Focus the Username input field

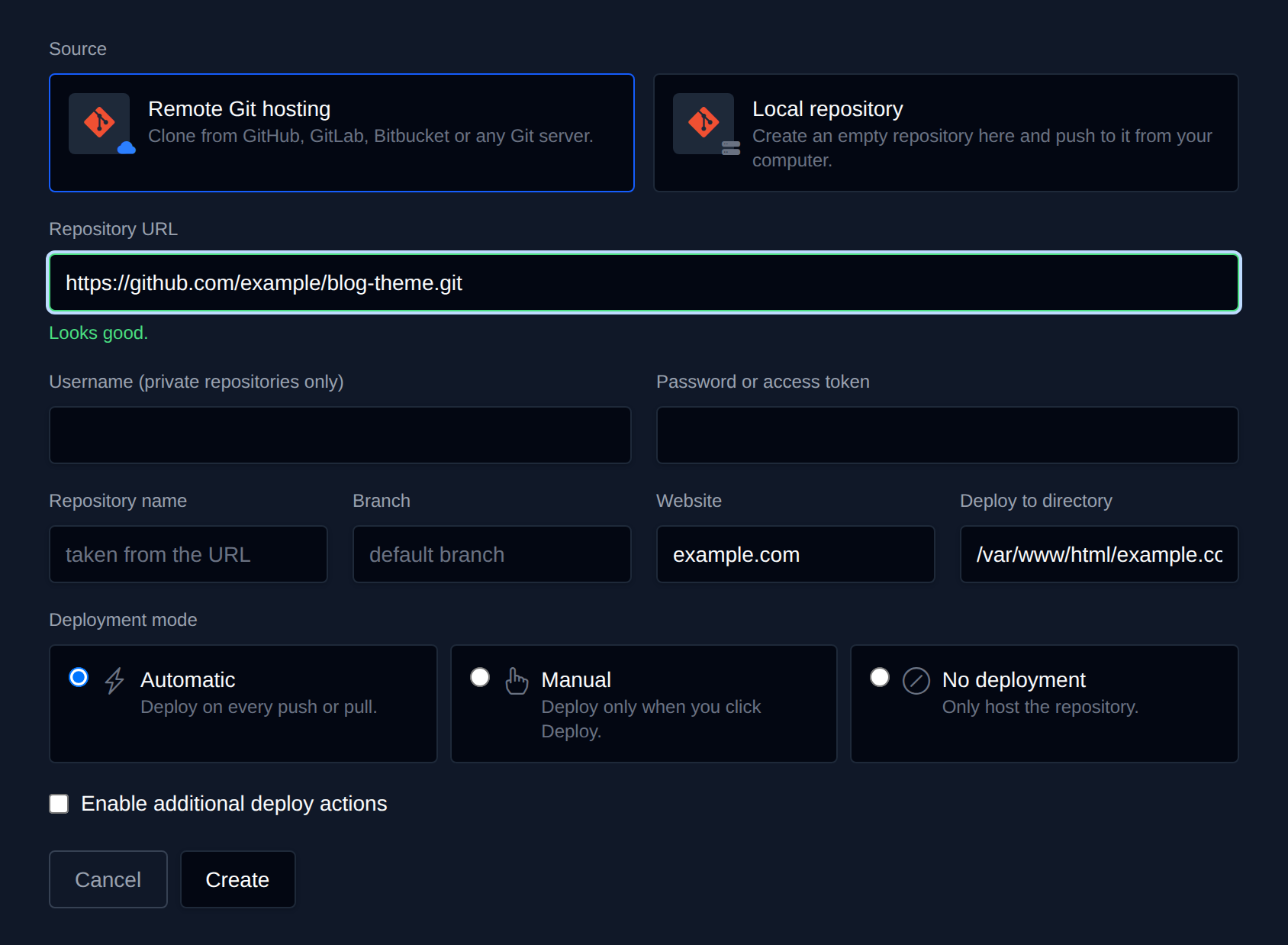click(x=340, y=435)
